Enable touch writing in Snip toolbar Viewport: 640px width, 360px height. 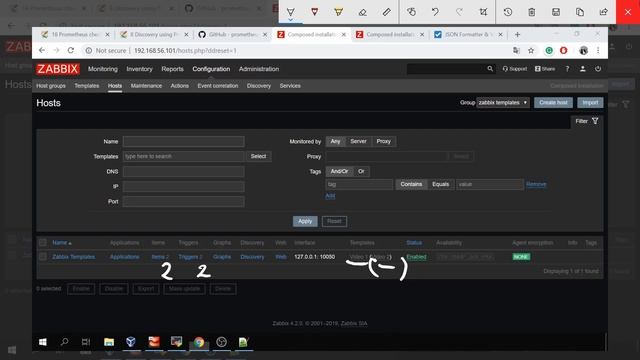click(x=411, y=12)
